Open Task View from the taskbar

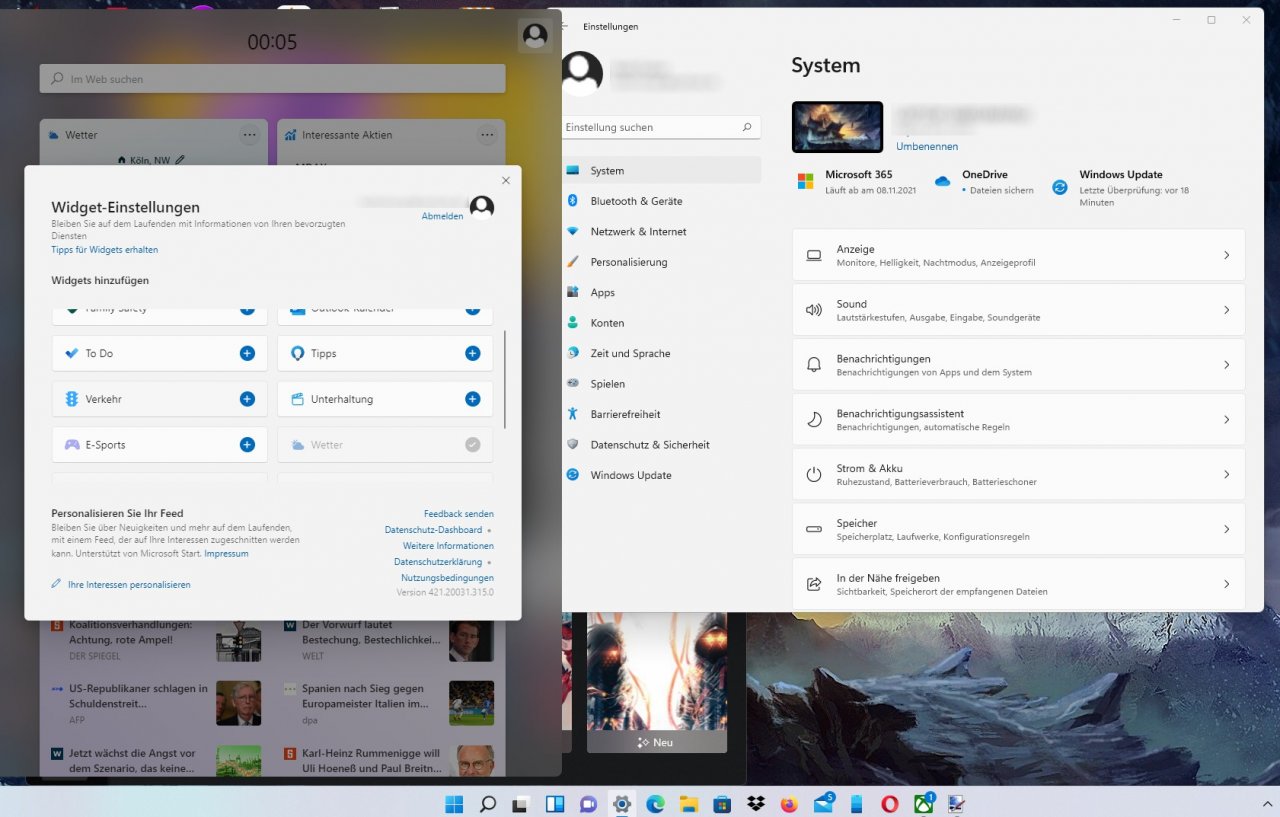pyautogui.click(x=521, y=803)
